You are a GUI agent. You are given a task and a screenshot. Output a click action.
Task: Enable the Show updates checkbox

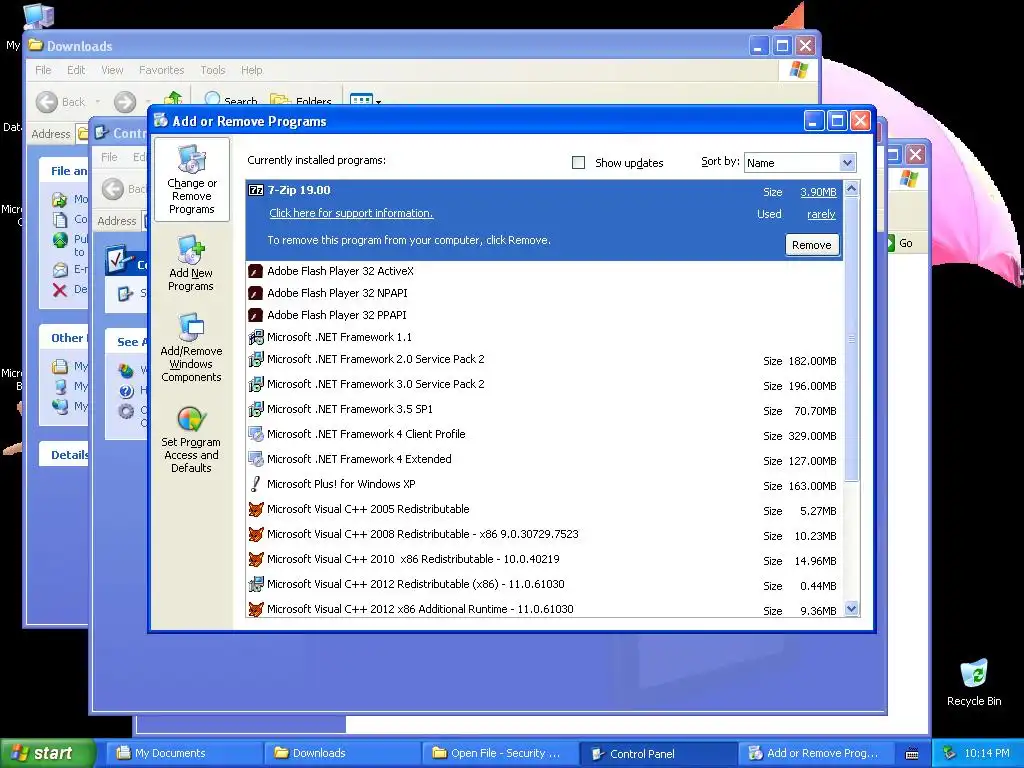tap(578, 163)
